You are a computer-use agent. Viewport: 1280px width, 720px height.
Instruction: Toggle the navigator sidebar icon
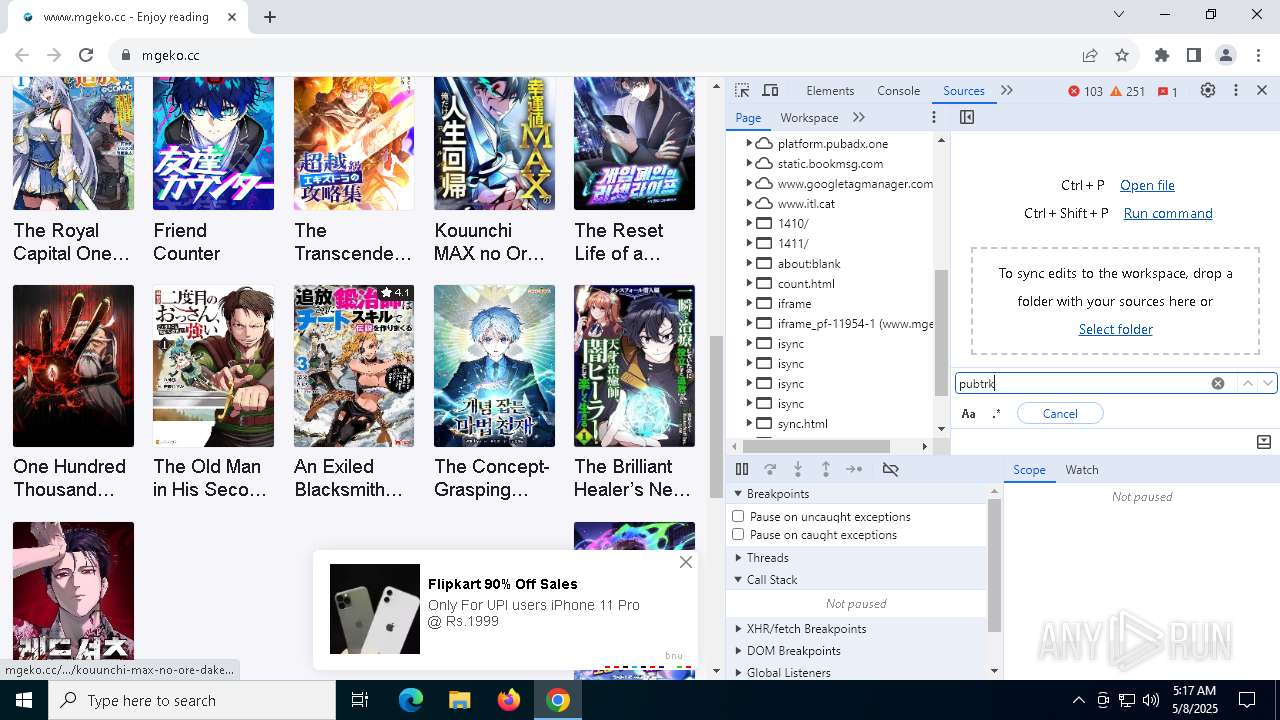tap(967, 117)
